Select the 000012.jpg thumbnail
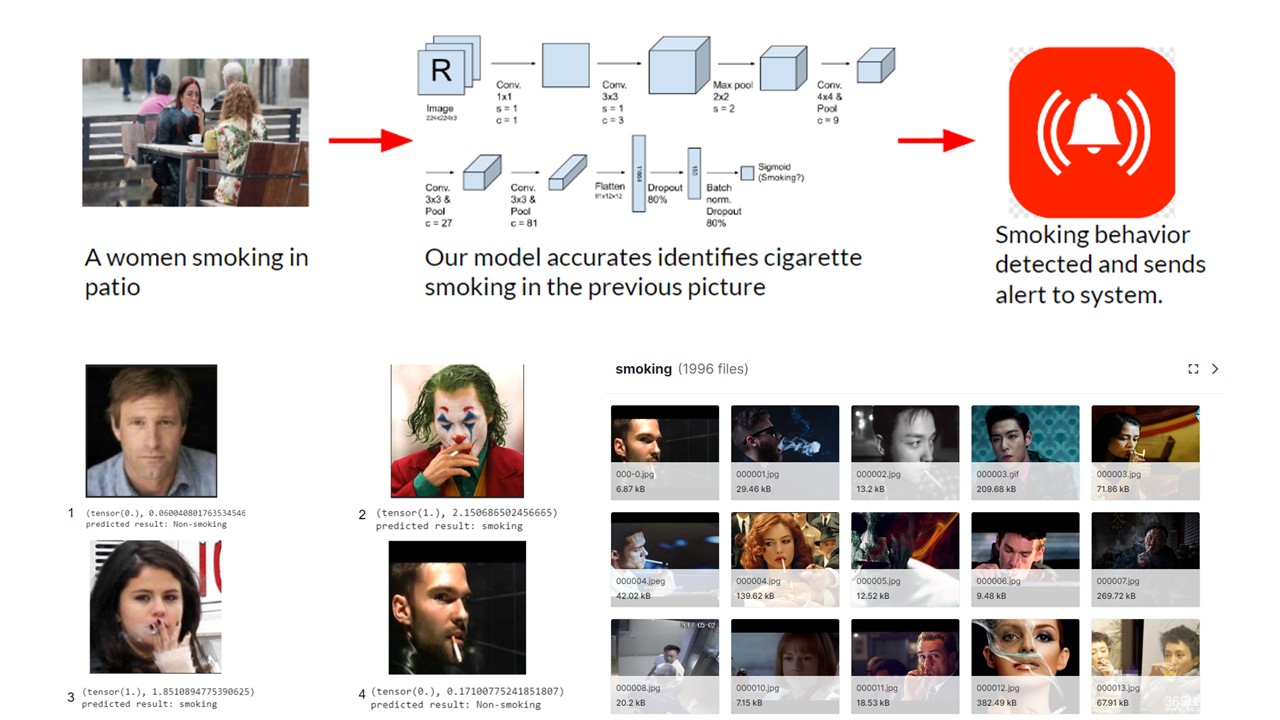 [1025, 647]
